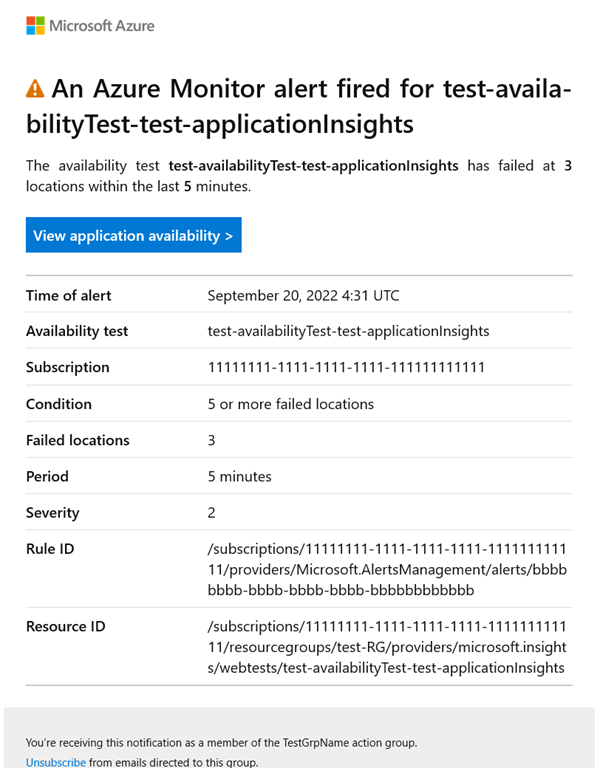The height and width of the screenshot is (768, 600).
Task: Click the Resource ID label
Action: point(66,627)
